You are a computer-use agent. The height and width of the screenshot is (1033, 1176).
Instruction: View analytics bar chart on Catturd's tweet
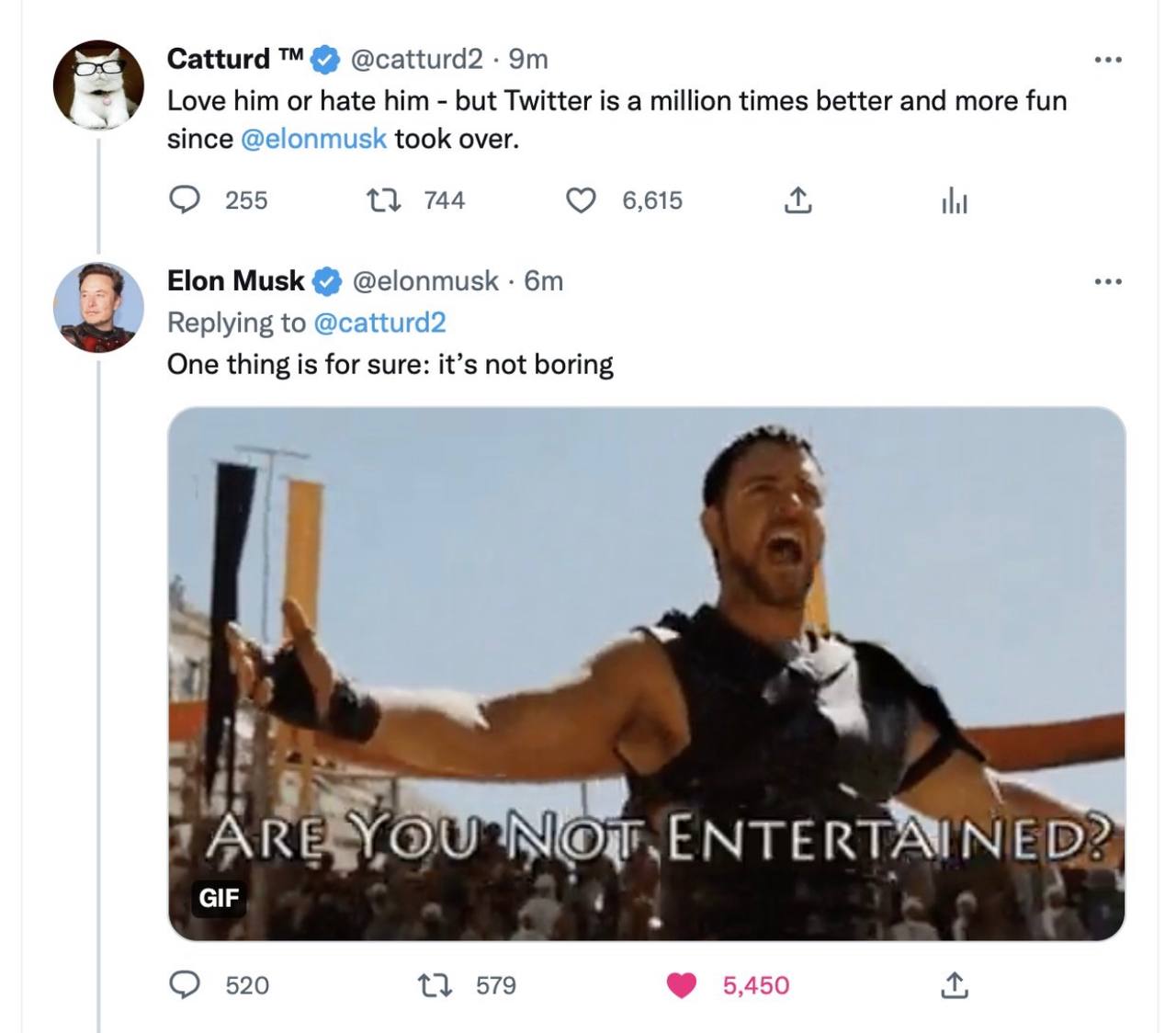click(x=954, y=200)
